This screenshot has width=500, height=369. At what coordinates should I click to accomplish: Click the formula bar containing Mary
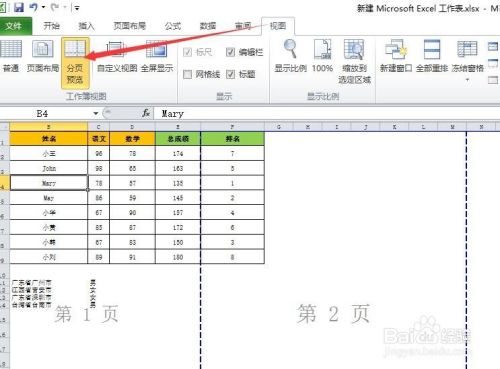click(x=327, y=114)
